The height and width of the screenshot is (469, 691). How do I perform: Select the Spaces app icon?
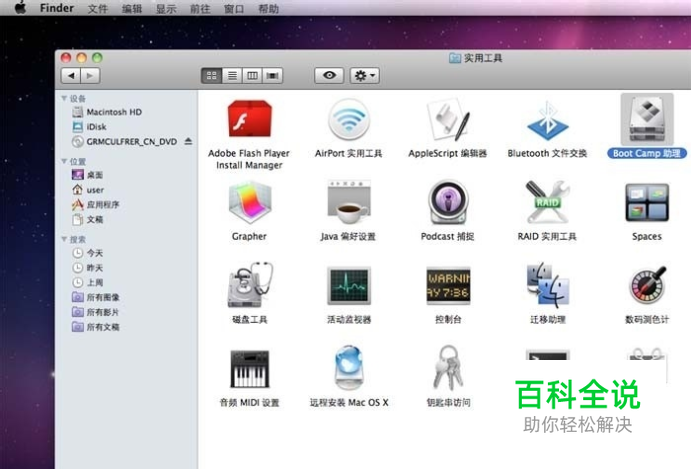(646, 203)
